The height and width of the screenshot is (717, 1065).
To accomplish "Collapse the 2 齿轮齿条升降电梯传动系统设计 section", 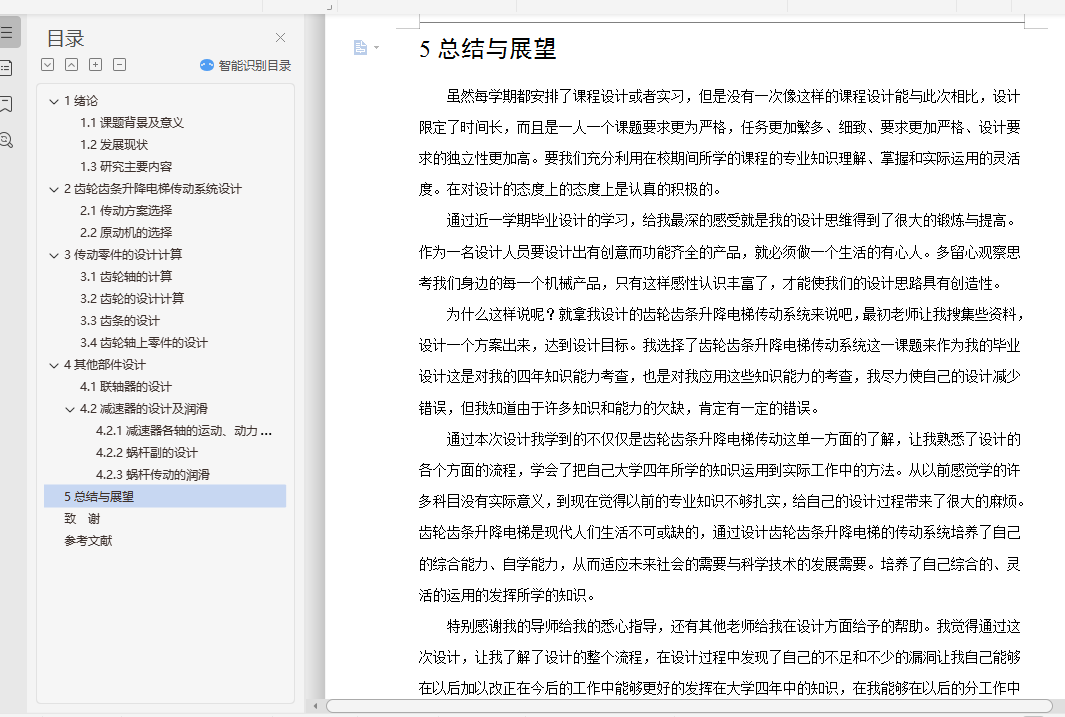I will [54, 189].
